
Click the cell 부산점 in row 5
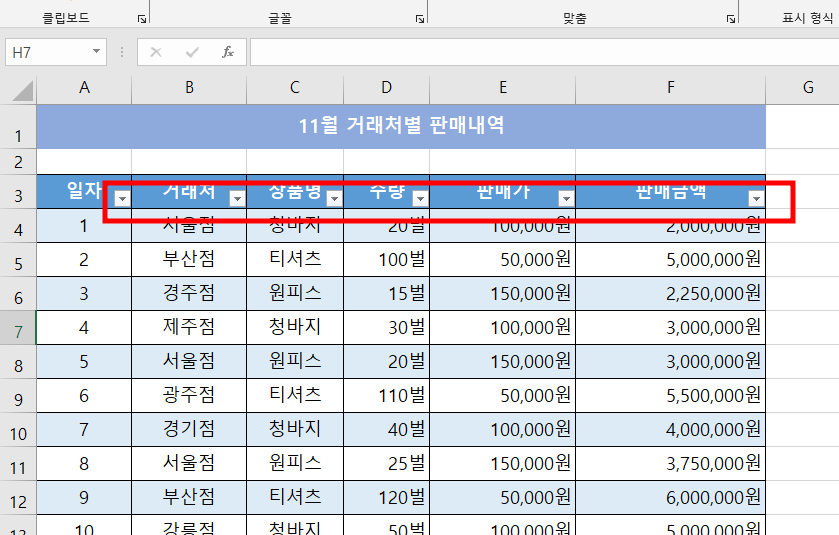click(x=189, y=259)
